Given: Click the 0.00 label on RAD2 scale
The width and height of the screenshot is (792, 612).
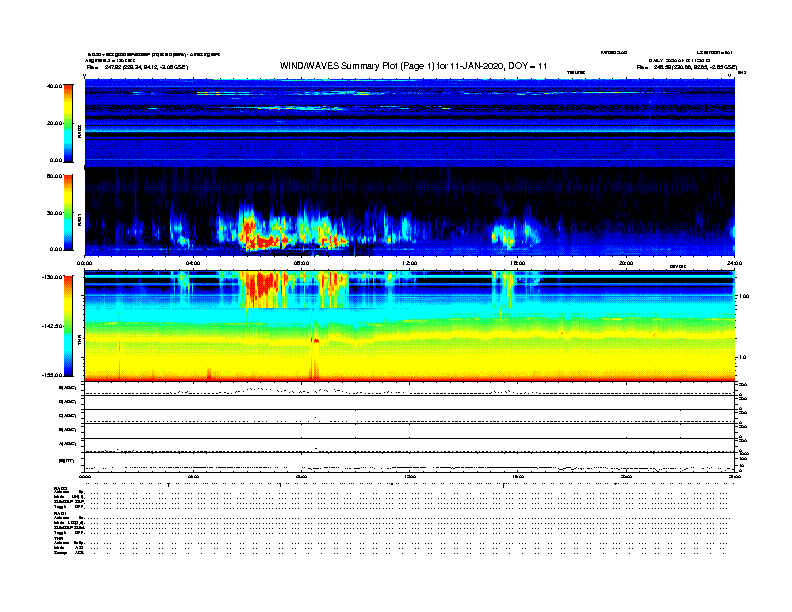Looking at the screenshot, I should point(56,160).
